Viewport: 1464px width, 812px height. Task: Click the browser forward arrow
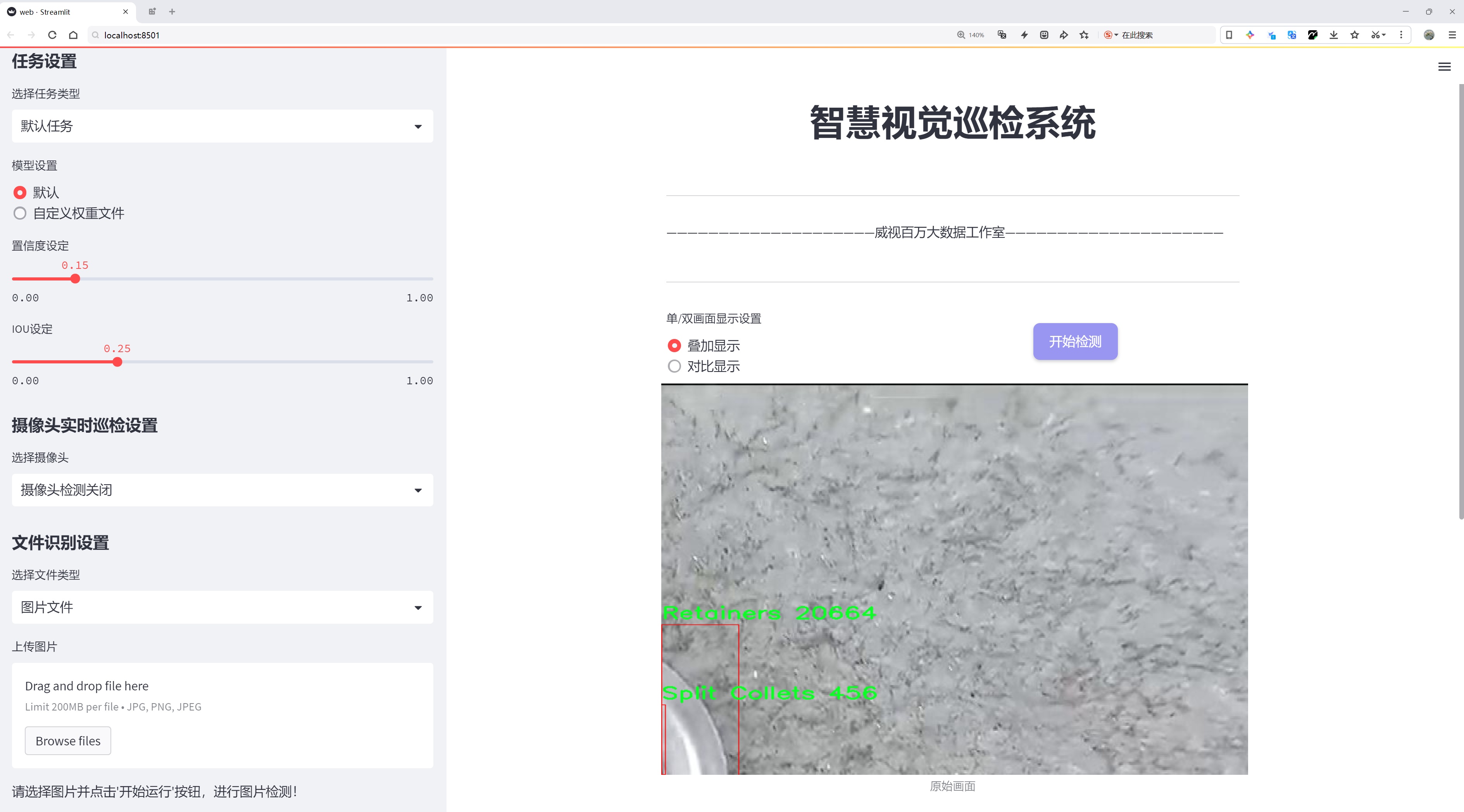pos(31,35)
